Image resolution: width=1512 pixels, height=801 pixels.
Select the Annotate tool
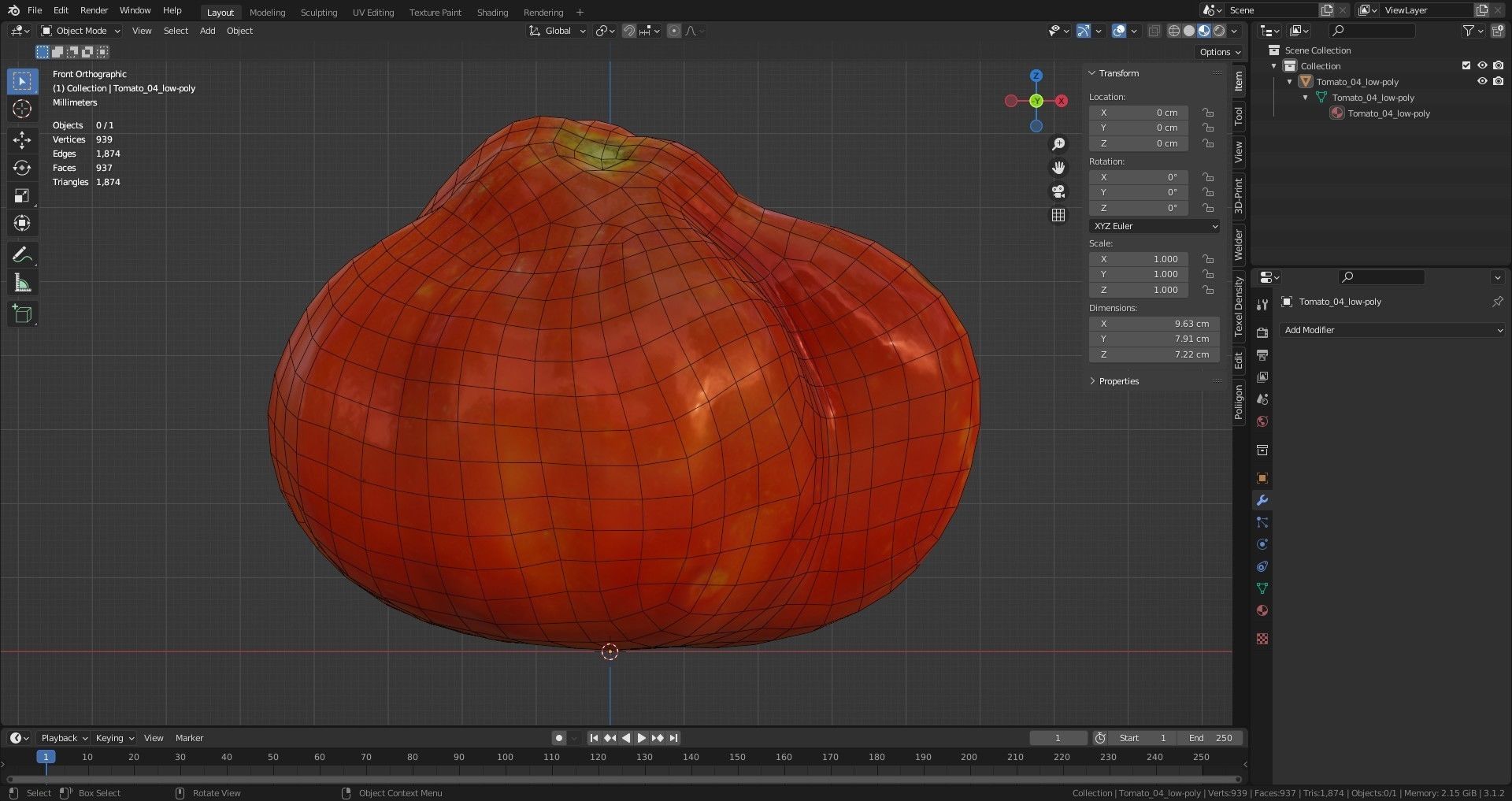22,255
